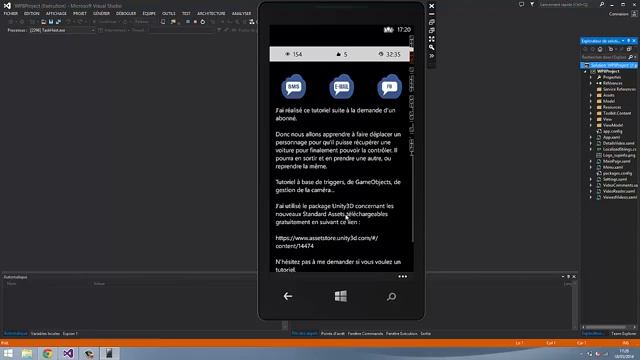Click the Automatique panel vertical scrollbar
The image size is (640, 360).
[575, 305]
